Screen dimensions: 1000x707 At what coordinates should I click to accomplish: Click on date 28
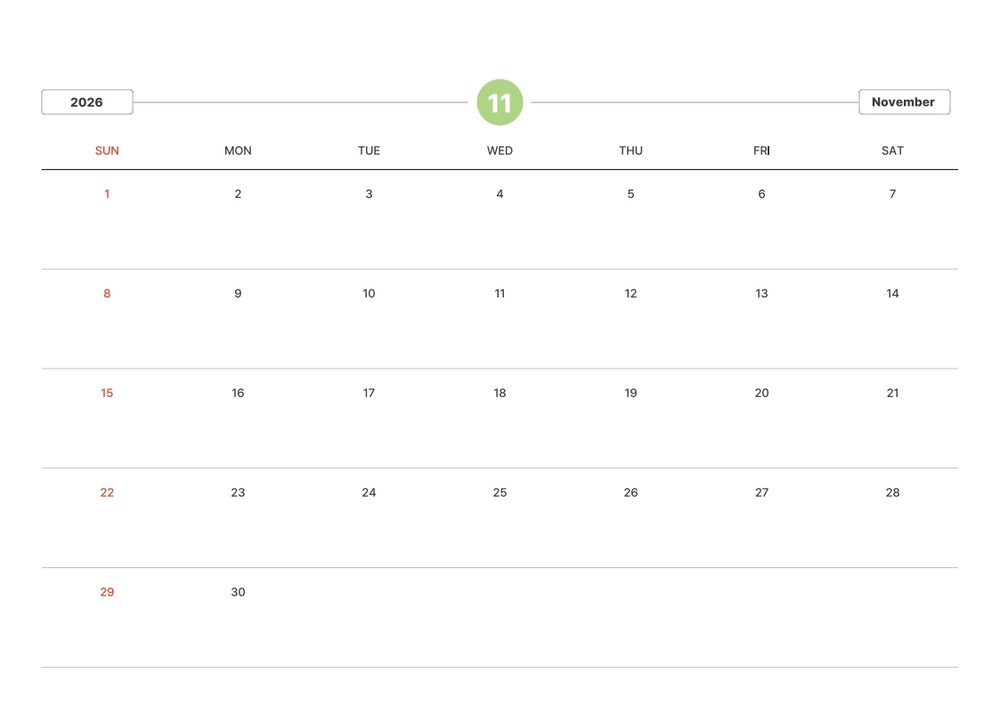(x=892, y=493)
